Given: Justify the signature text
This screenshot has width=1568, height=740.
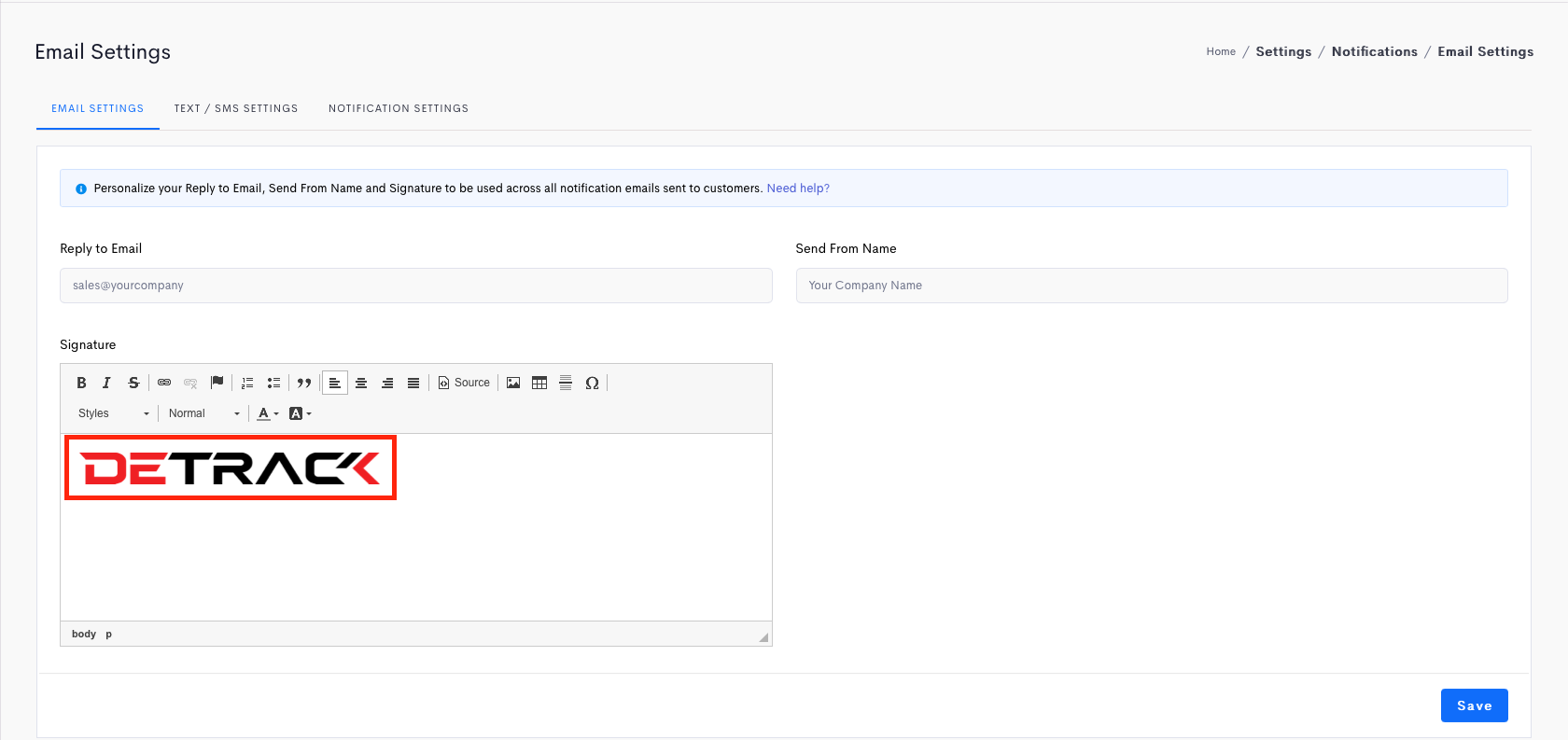Looking at the screenshot, I should [x=413, y=383].
